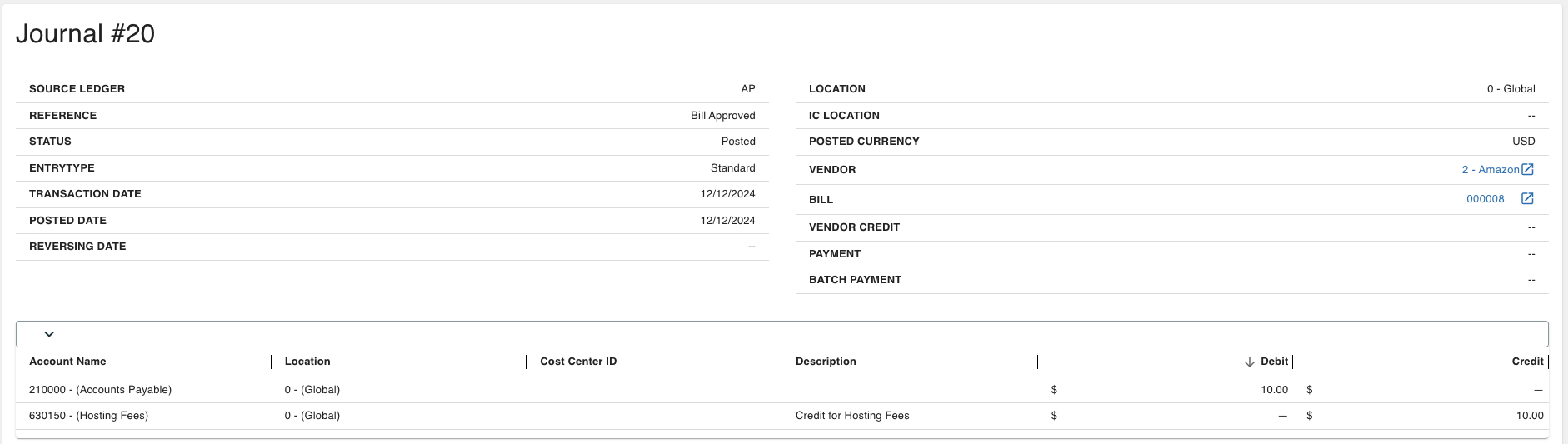The width and height of the screenshot is (1568, 444).
Task: Sort by the Cost Center ID column
Action: click(x=578, y=362)
